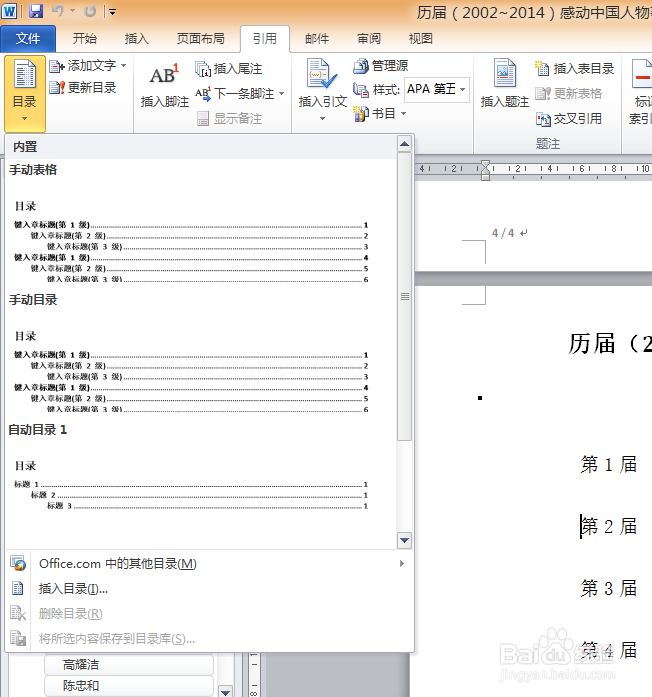The image size is (652, 697).
Task: Click the 目录 table of contents button
Action: coord(25,93)
